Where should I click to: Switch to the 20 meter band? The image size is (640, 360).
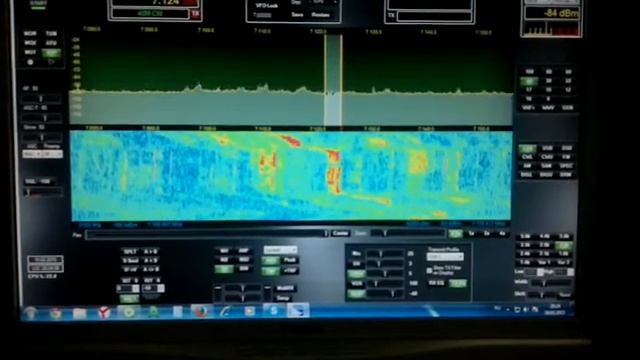[549, 81]
